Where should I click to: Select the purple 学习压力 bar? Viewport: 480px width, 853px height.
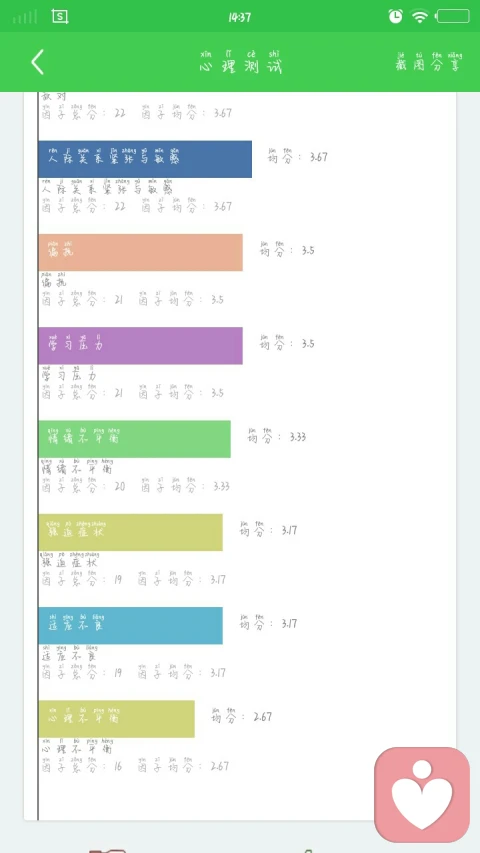[x=140, y=345]
